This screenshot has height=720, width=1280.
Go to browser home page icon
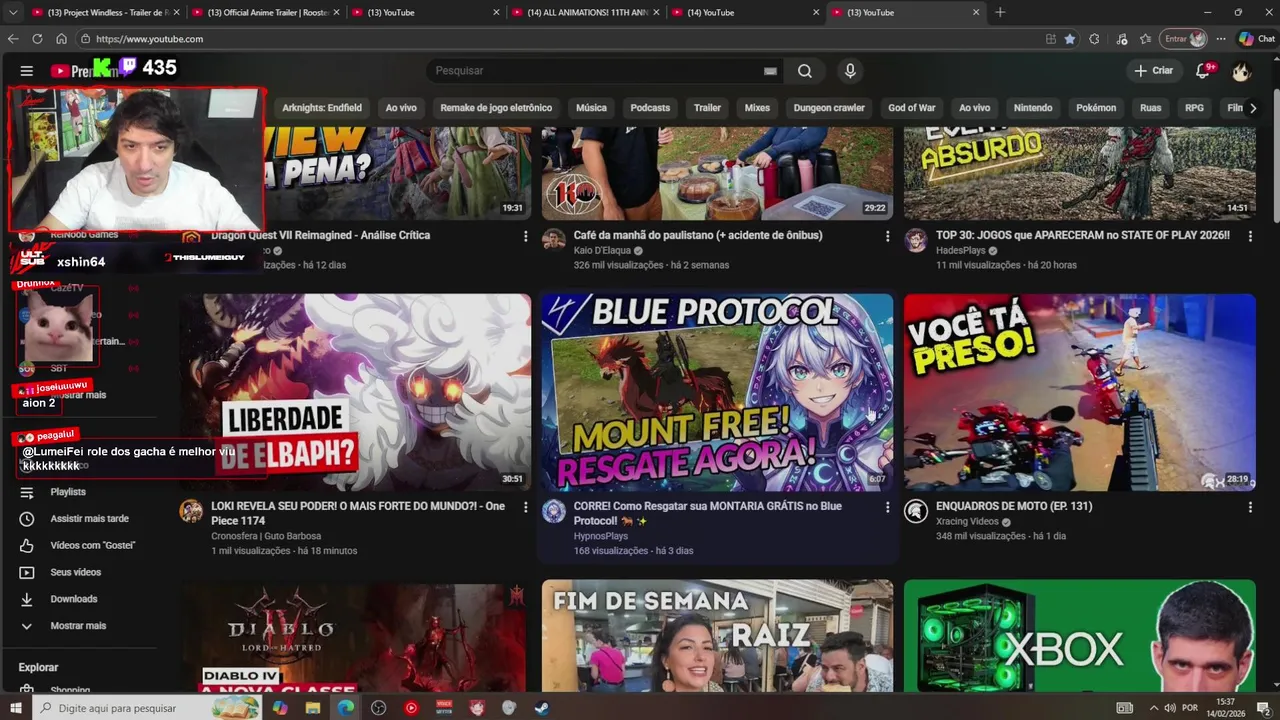click(x=61, y=39)
